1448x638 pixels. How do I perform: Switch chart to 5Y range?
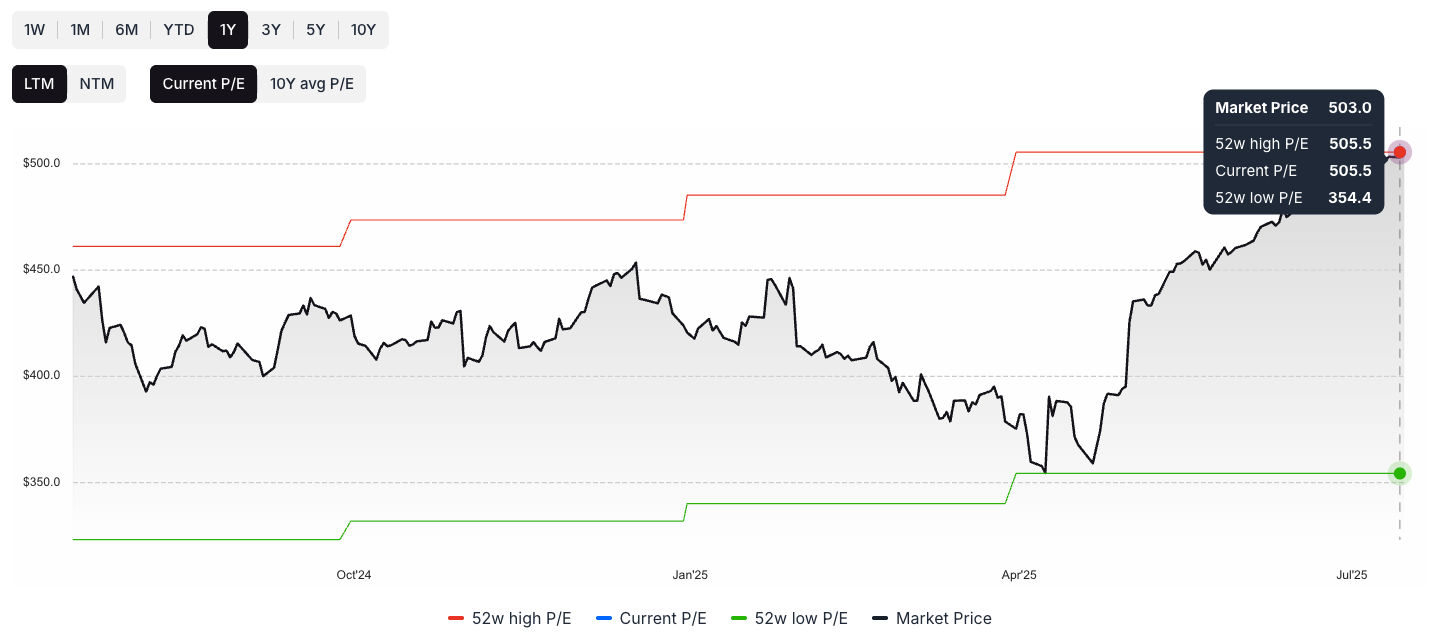[316, 30]
